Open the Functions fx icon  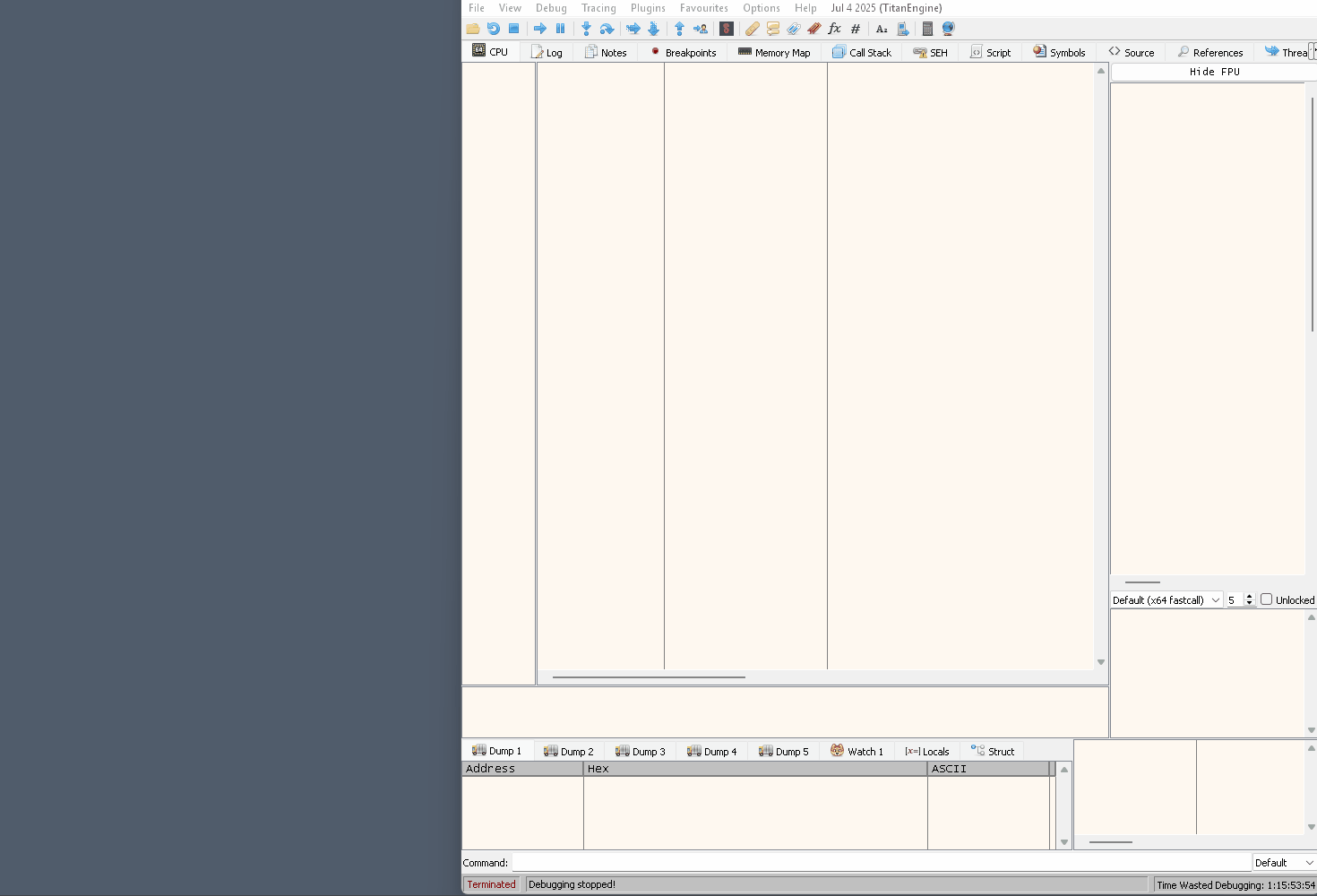835,29
